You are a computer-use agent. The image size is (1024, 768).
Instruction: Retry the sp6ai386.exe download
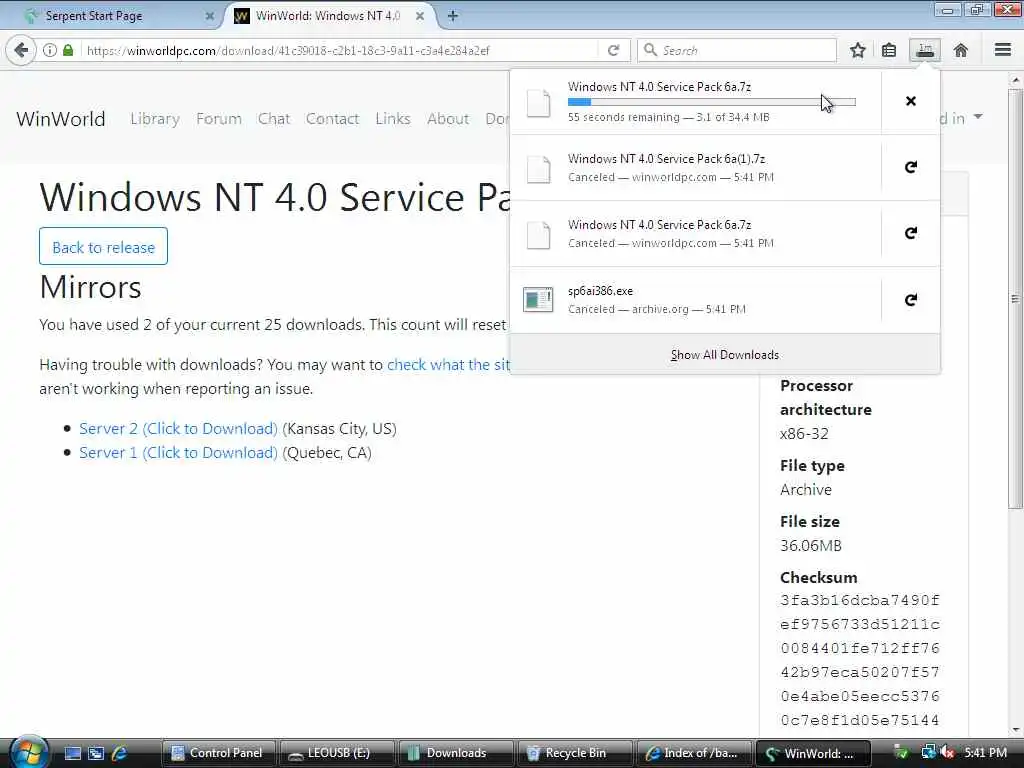(x=911, y=300)
